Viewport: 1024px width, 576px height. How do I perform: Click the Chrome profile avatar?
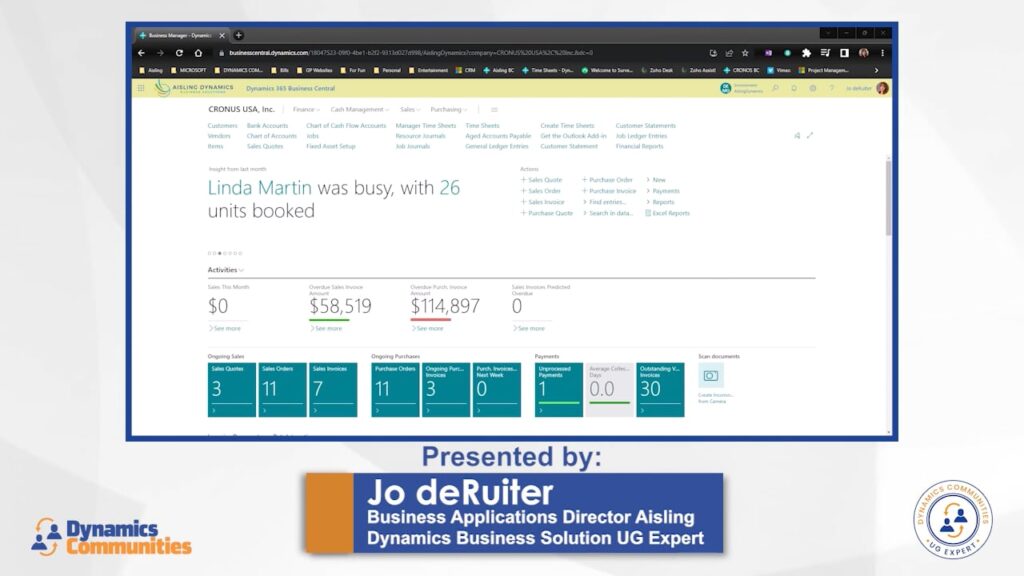tap(863, 53)
